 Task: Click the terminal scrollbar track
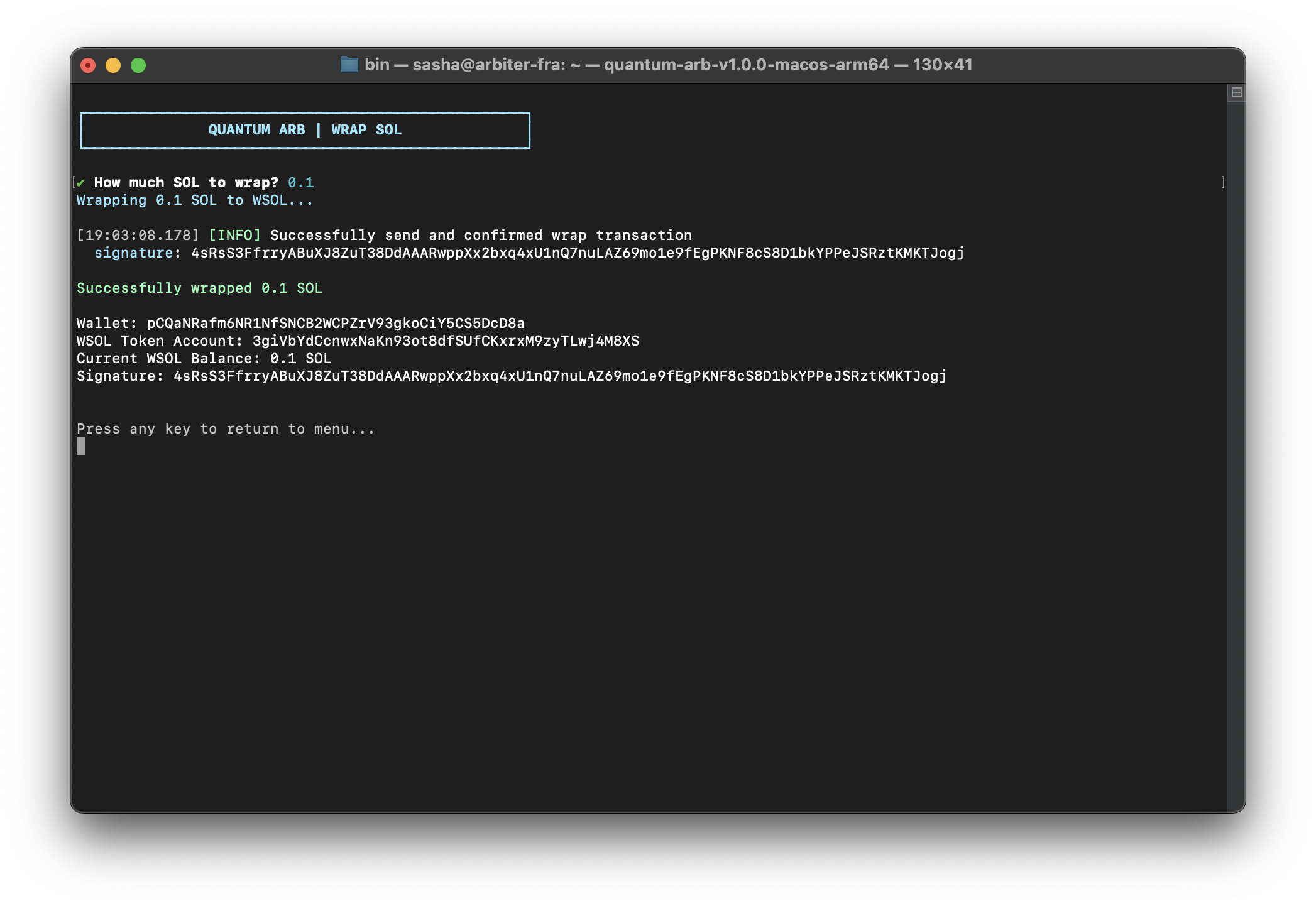click(1236, 440)
